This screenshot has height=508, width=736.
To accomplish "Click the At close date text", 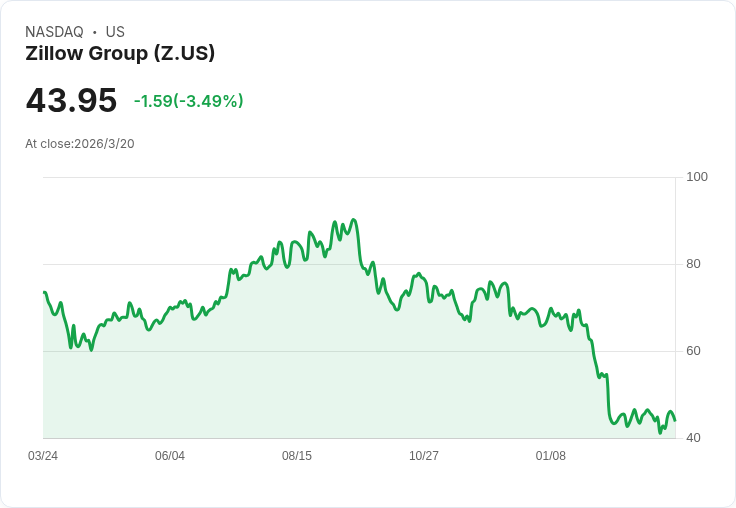I will 80,144.
